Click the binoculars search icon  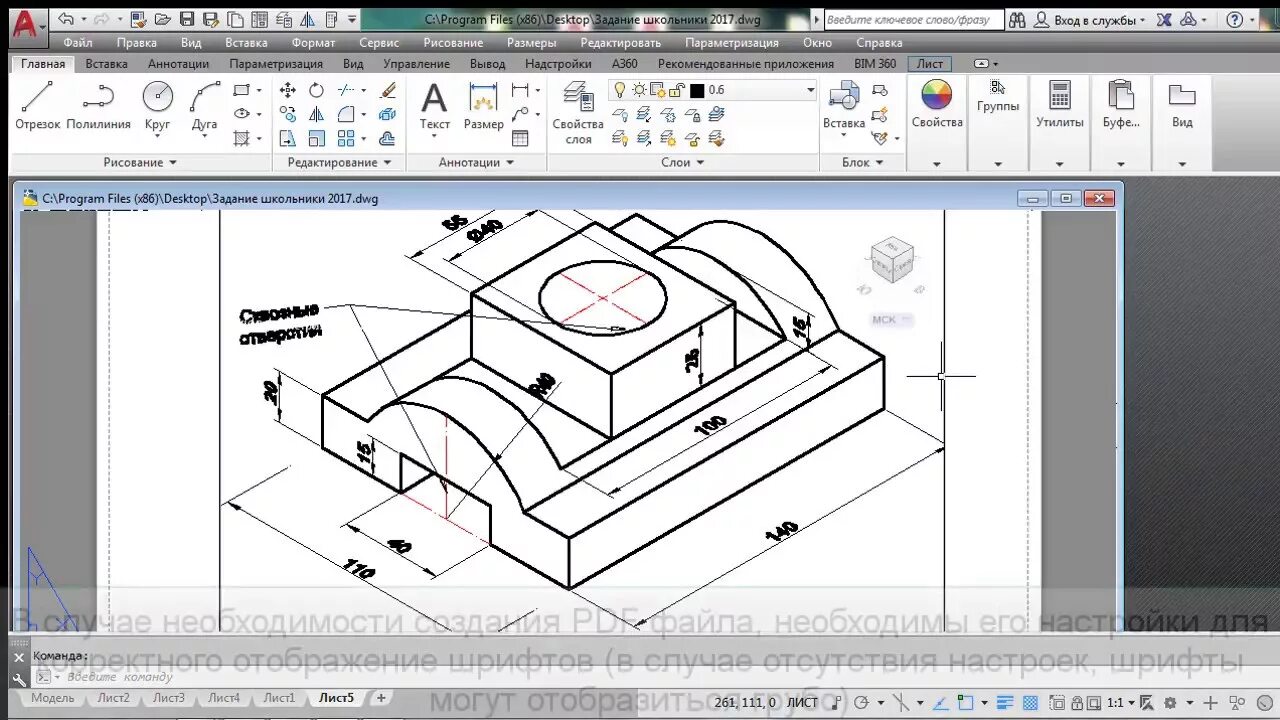[x=1017, y=19]
